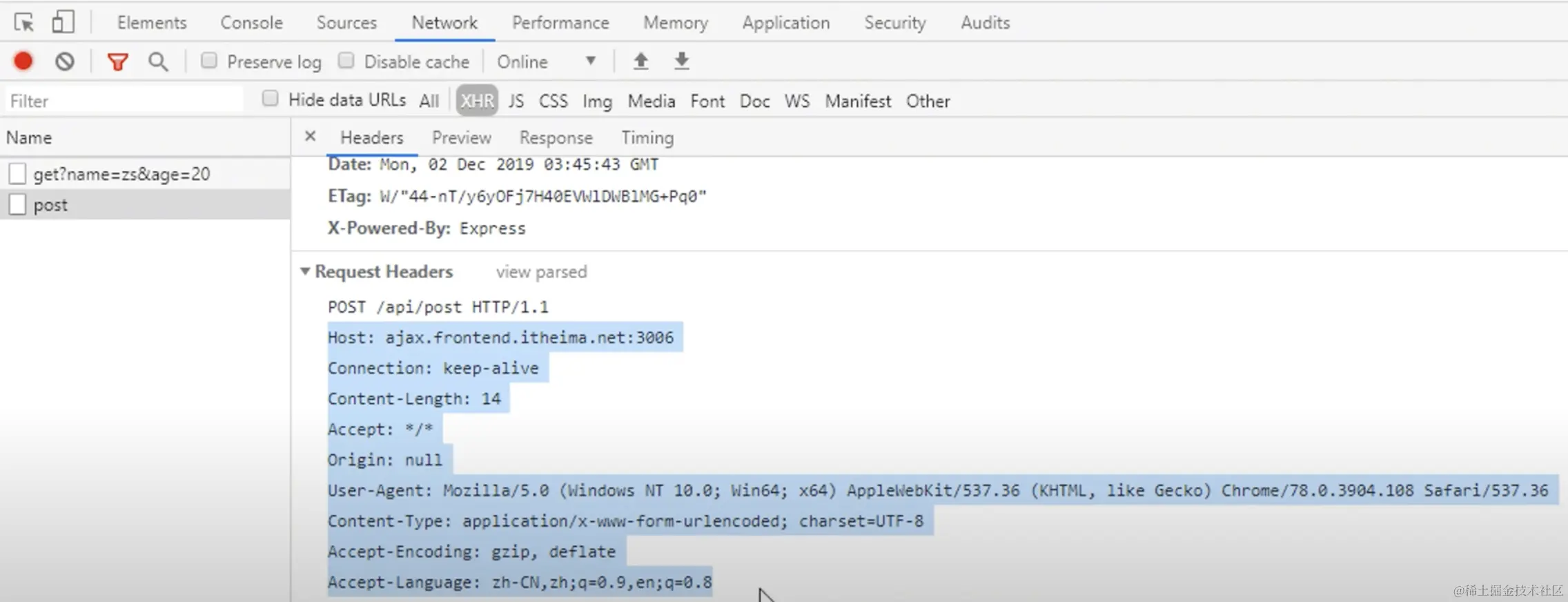Open the Console tab
This screenshot has width=1568, height=602.
pyautogui.click(x=252, y=23)
